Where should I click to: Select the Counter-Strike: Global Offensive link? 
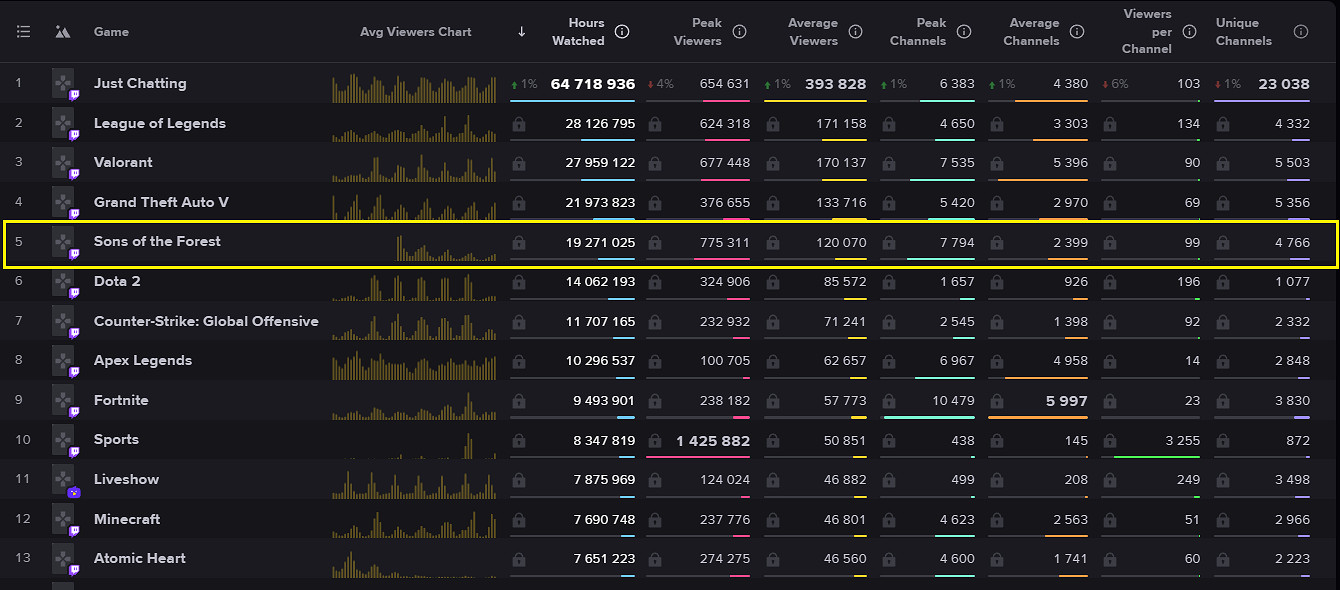click(206, 321)
